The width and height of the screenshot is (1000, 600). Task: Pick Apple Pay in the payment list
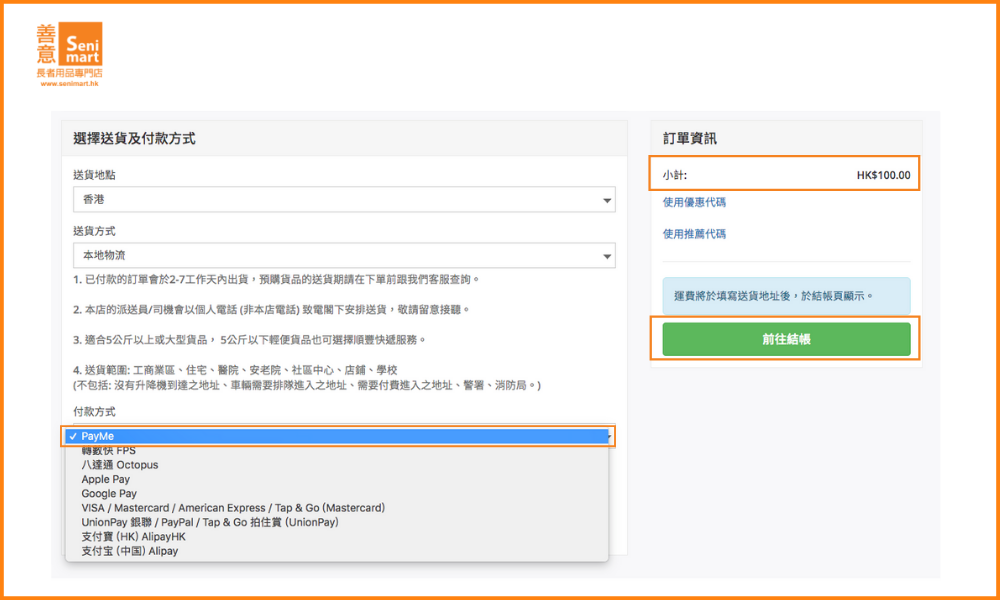click(106, 479)
